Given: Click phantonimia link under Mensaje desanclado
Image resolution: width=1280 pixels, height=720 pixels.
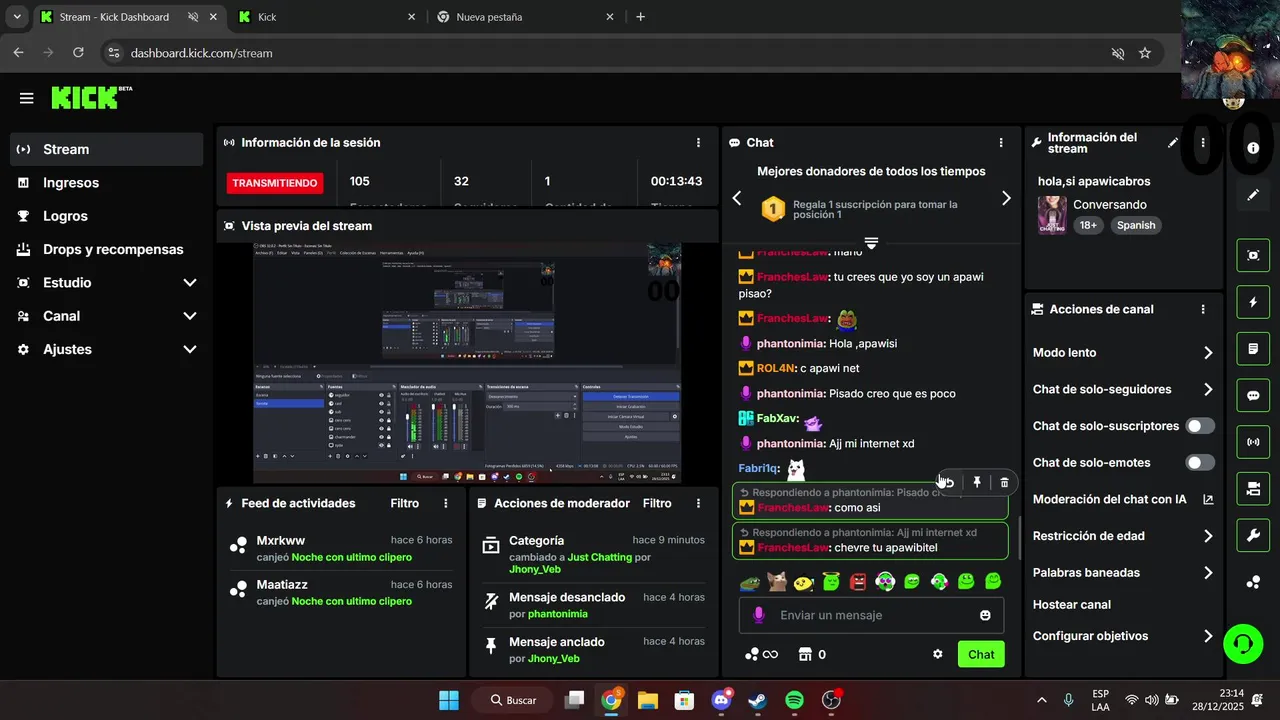Looking at the screenshot, I should [558, 614].
